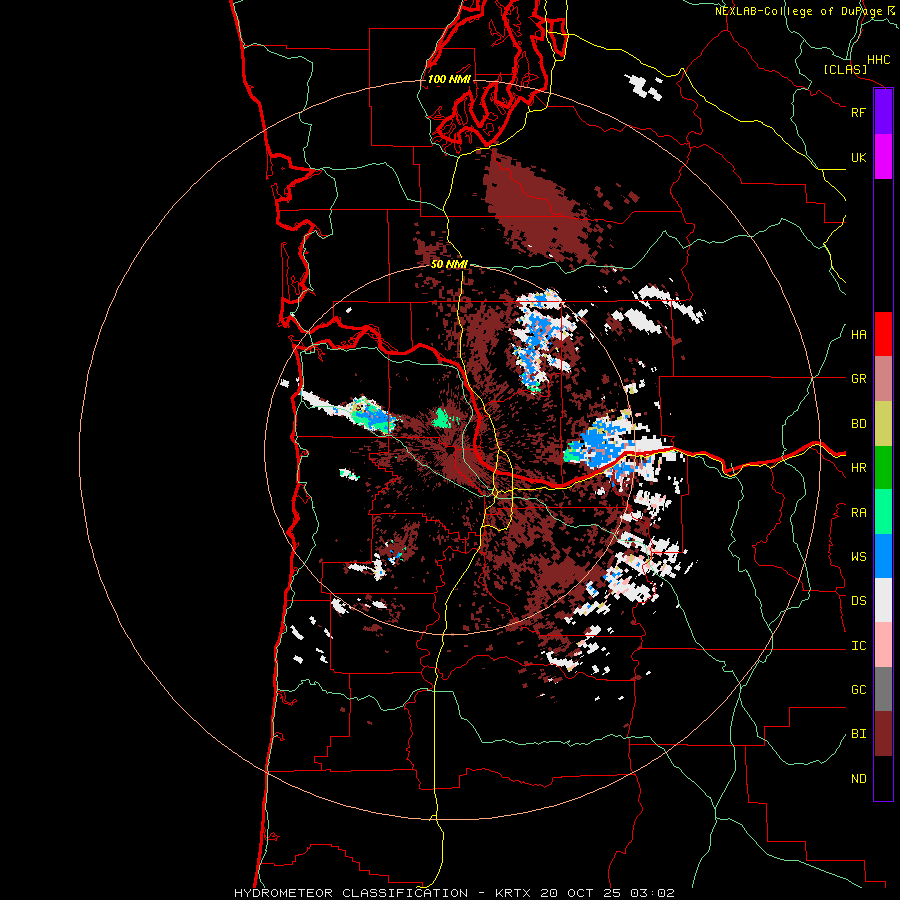Click the RF purple legend color swatch
This screenshot has height=900, width=900.
coord(883,112)
